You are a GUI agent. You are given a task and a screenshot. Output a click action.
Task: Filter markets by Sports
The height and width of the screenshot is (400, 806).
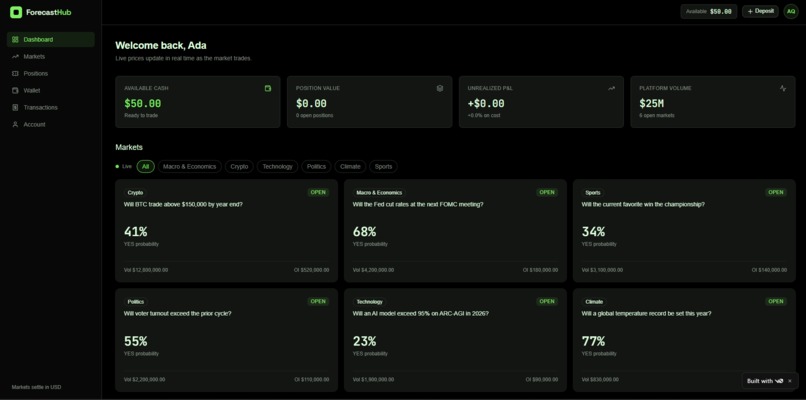pyautogui.click(x=383, y=167)
